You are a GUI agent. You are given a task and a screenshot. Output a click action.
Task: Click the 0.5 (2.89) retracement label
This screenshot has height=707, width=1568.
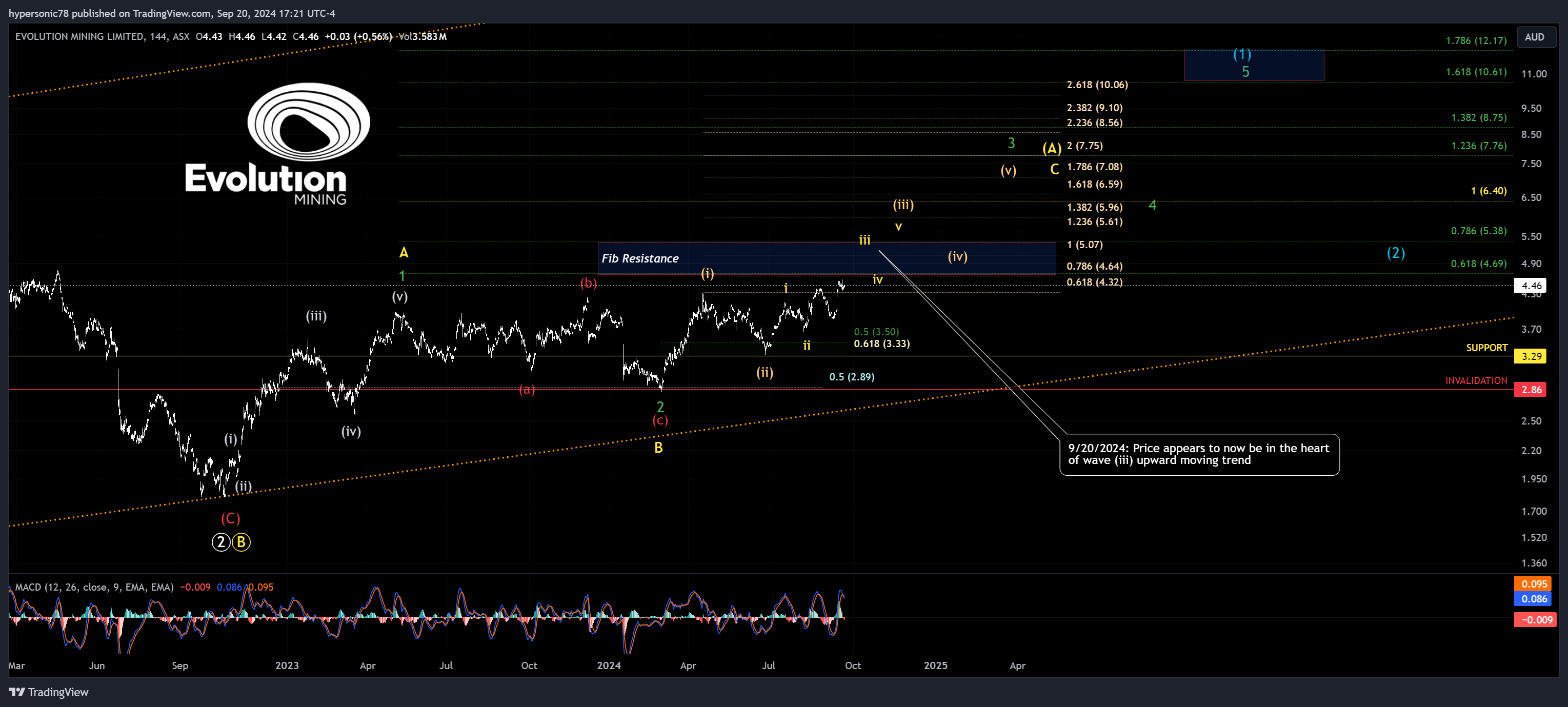tap(852, 377)
